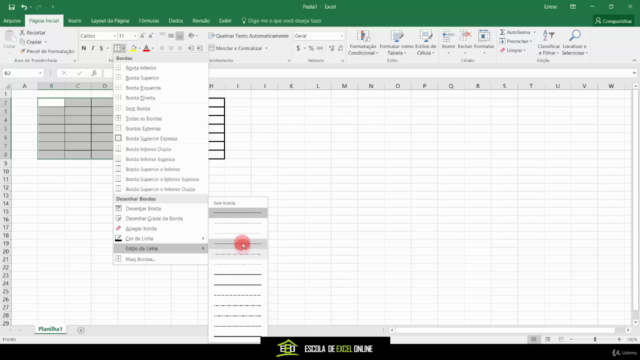Open the font size 11 dropdown
This screenshot has height=360, width=640.
pos(135,36)
